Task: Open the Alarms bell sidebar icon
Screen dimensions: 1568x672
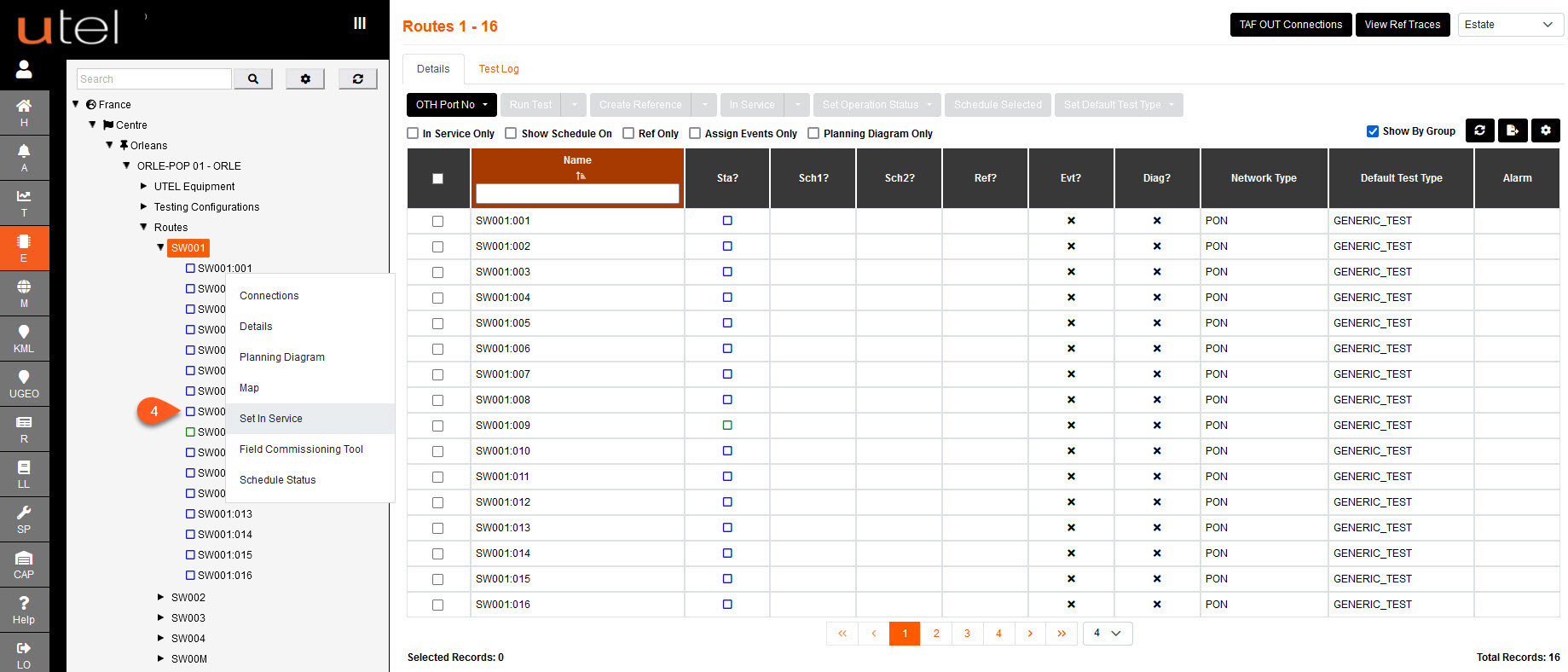Action: 24,158
